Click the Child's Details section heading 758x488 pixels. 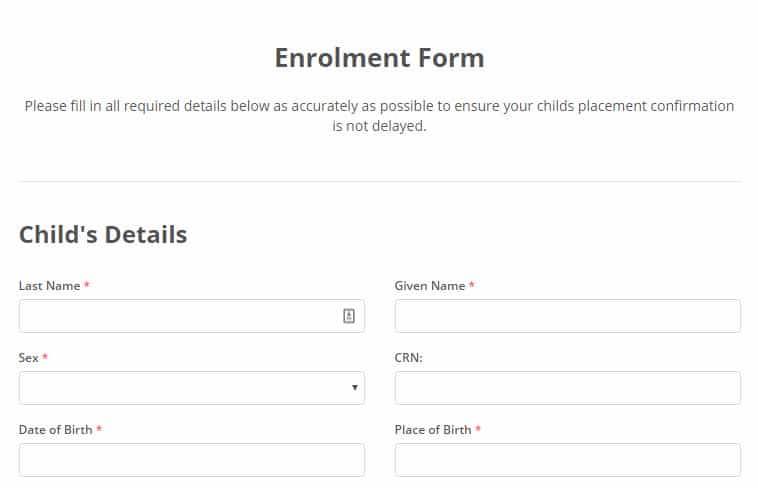(x=103, y=235)
